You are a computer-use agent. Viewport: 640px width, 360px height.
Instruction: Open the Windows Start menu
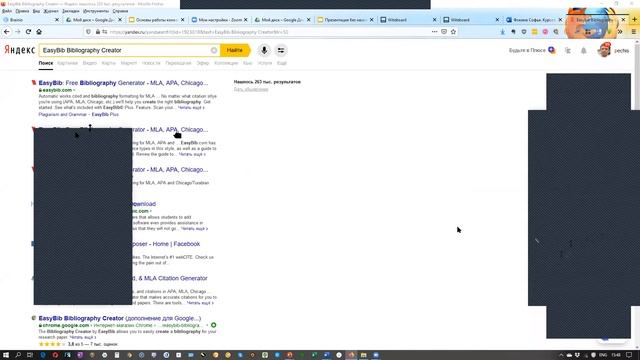tap(6, 355)
